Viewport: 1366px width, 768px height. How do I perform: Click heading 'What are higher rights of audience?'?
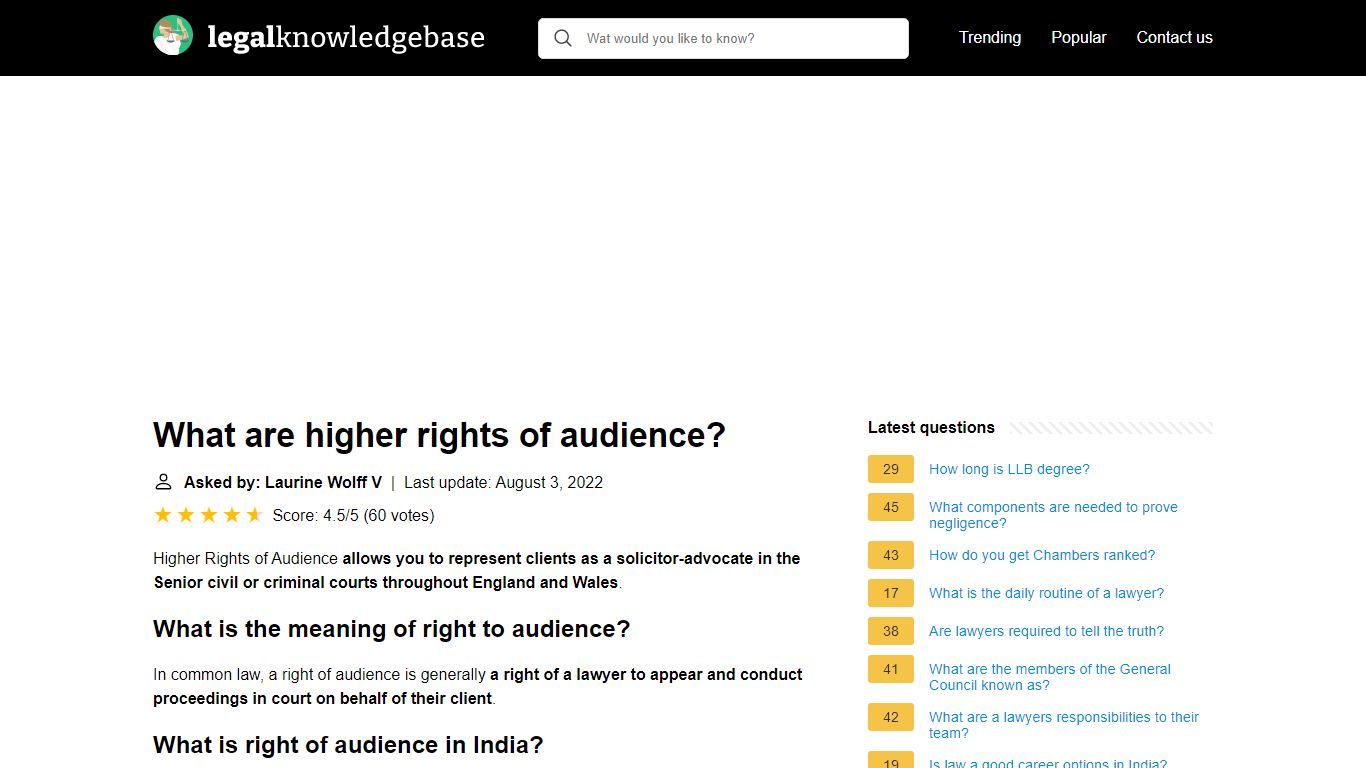(439, 435)
